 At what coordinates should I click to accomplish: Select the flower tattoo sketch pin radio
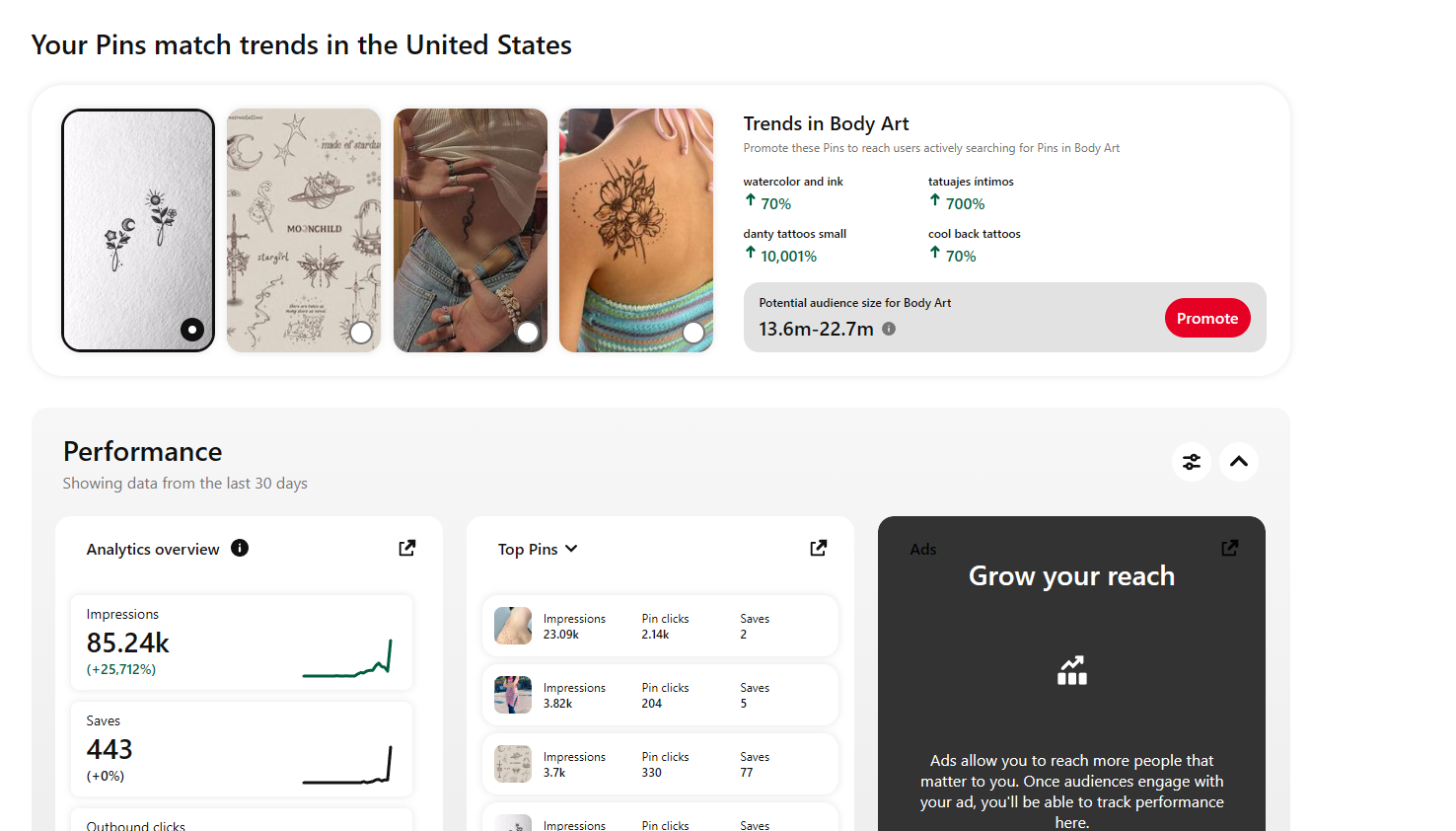192,330
